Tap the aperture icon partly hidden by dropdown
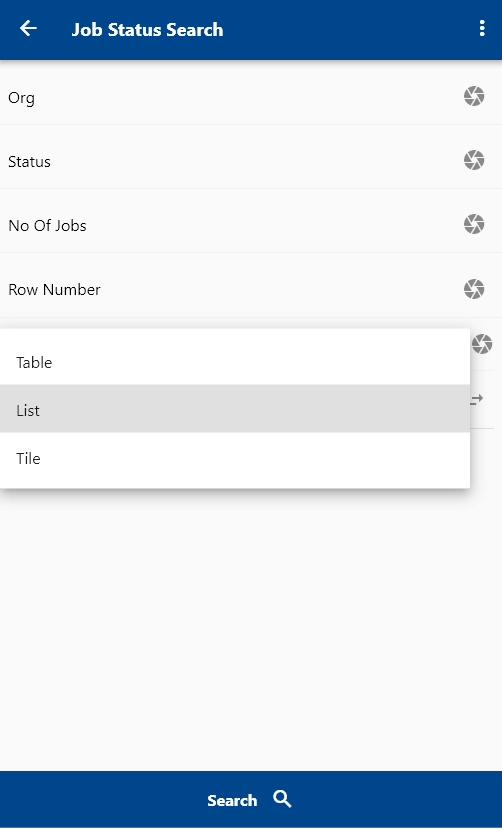The width and height of the screenshot is (502, 829). (481, 344)
